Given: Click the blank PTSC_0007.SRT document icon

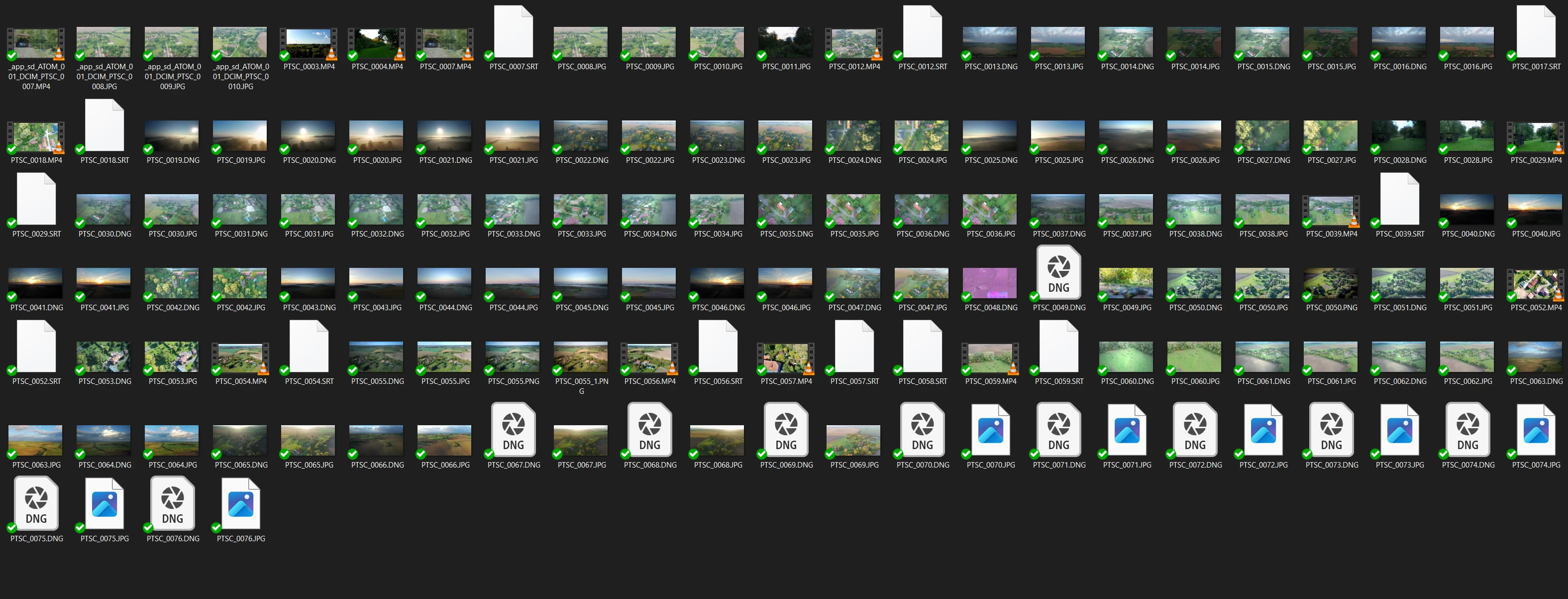Looking at the screenshot, I should pos(513,32).
